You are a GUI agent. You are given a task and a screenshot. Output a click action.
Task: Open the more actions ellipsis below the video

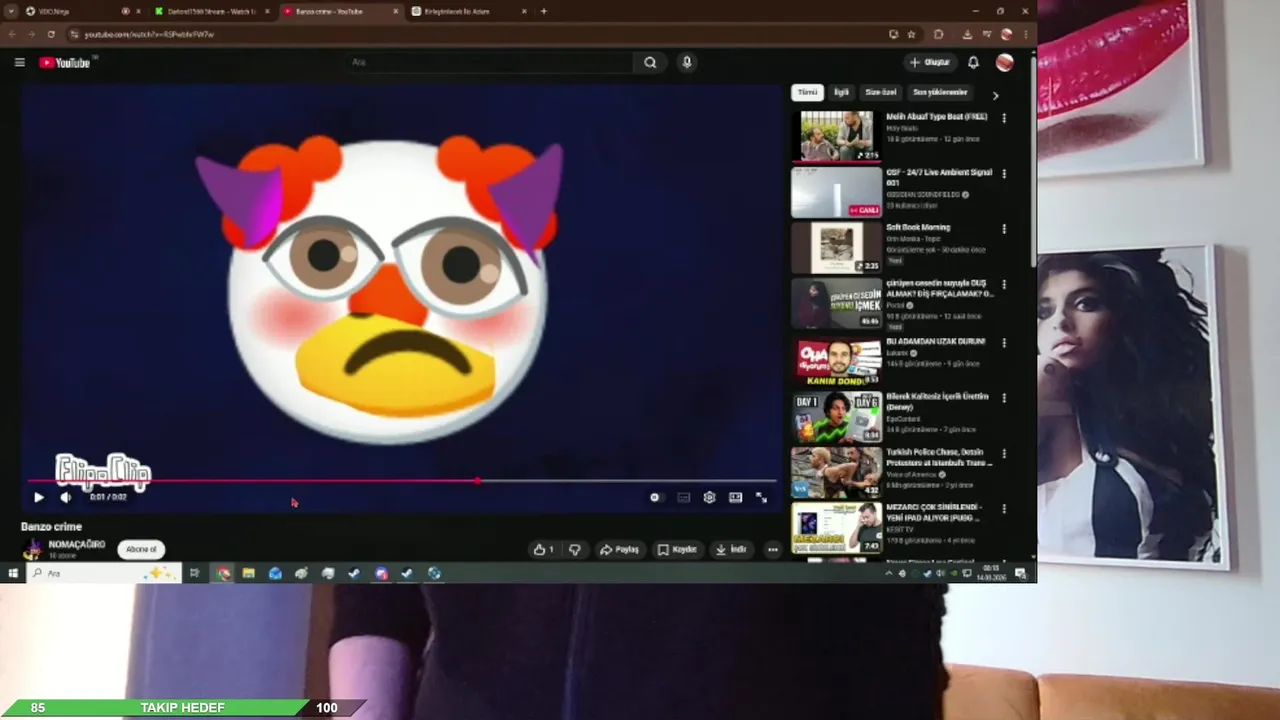772,549
